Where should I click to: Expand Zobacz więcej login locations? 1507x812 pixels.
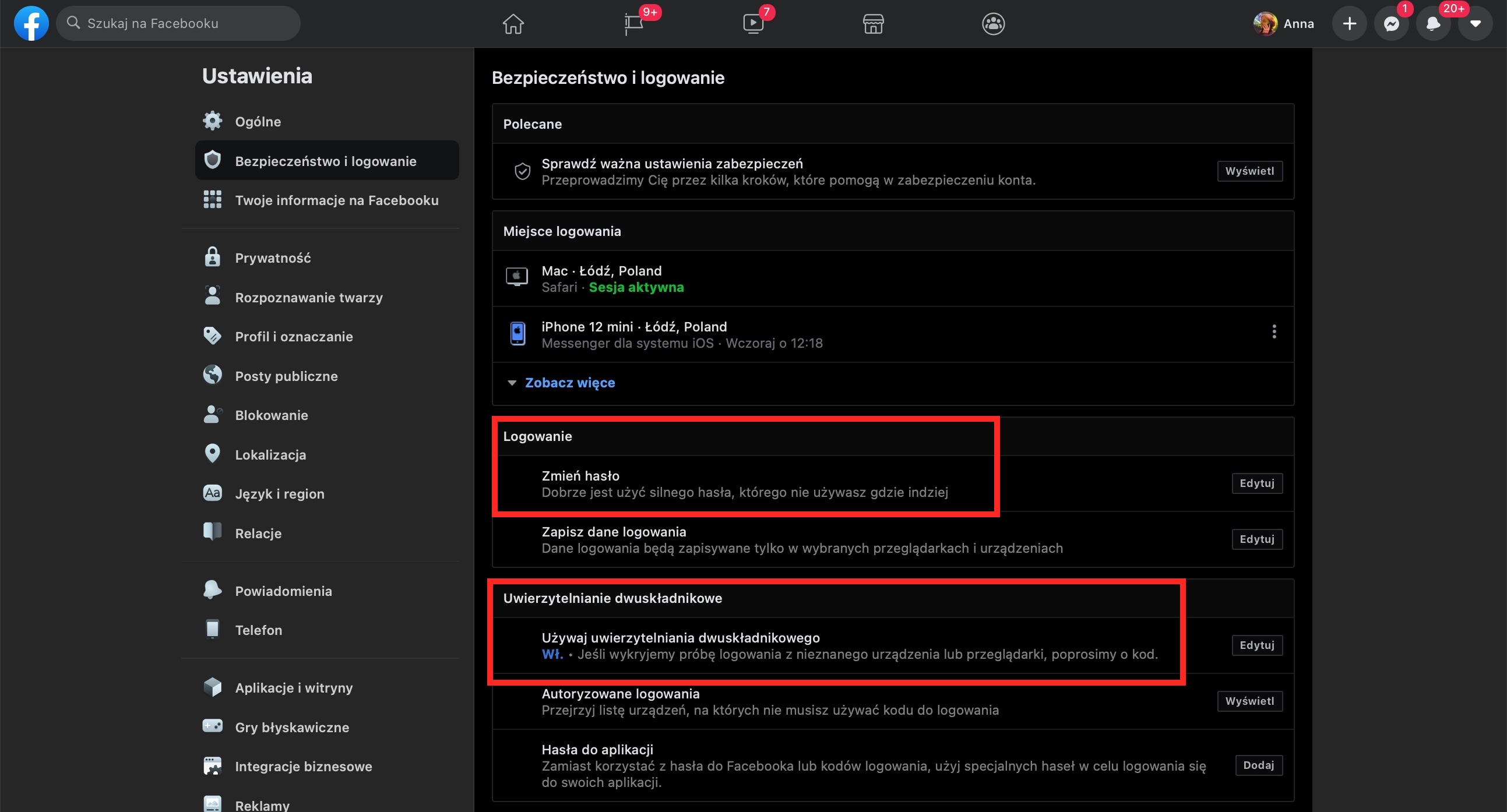coord(569,383)
